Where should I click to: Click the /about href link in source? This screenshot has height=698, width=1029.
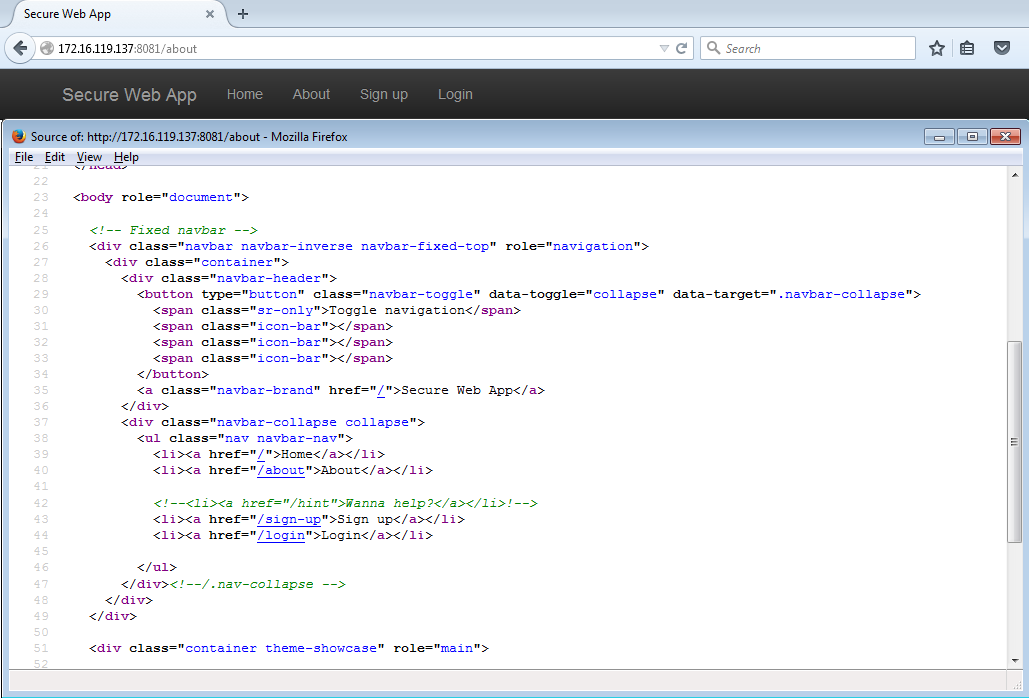281,470
